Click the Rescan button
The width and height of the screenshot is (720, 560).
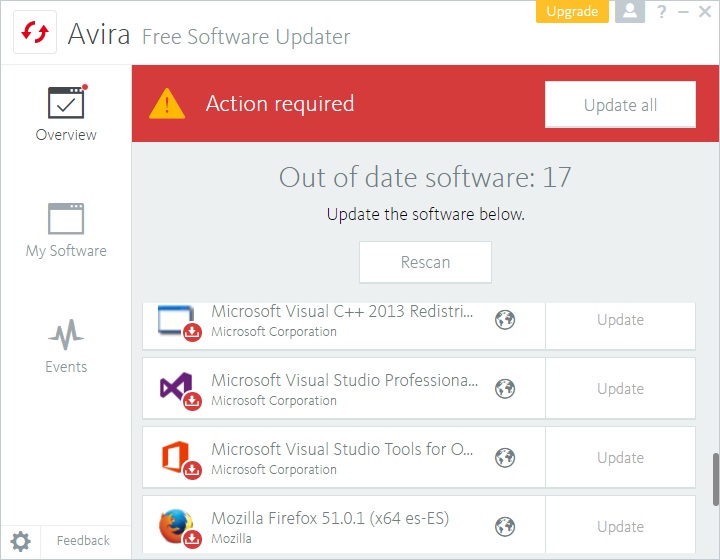tap(425, 262)
